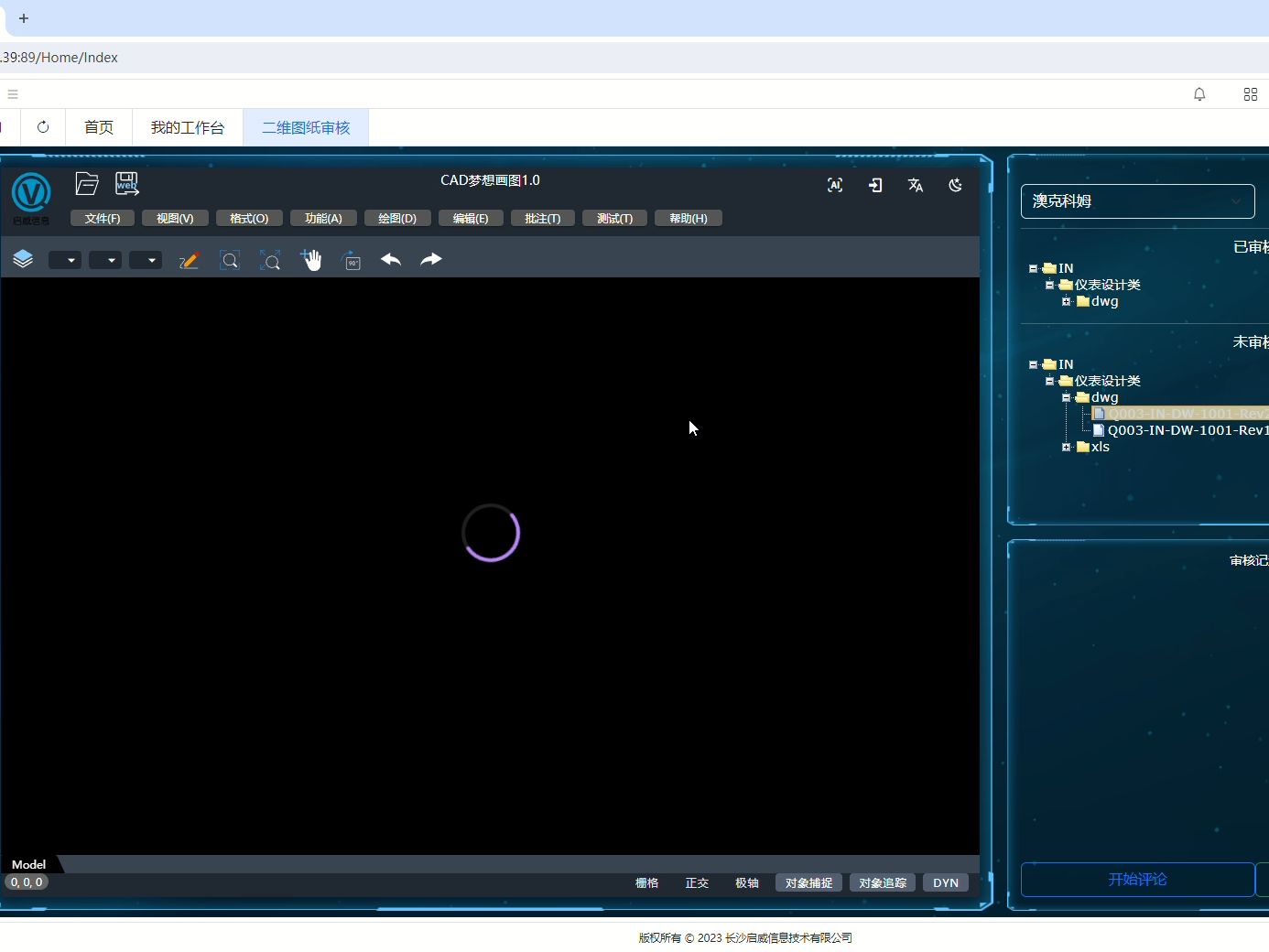Open the layers stack icon
The height and width of the screenshot is (952, 1269).
23,260
